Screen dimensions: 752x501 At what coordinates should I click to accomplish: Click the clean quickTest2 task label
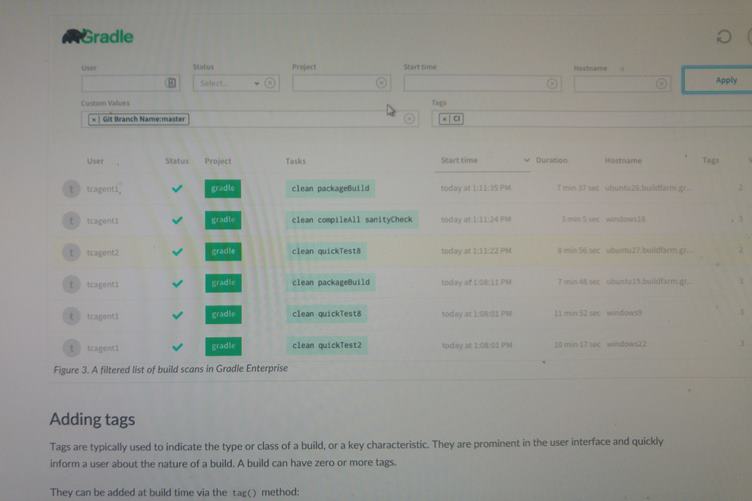pos(327,345)
